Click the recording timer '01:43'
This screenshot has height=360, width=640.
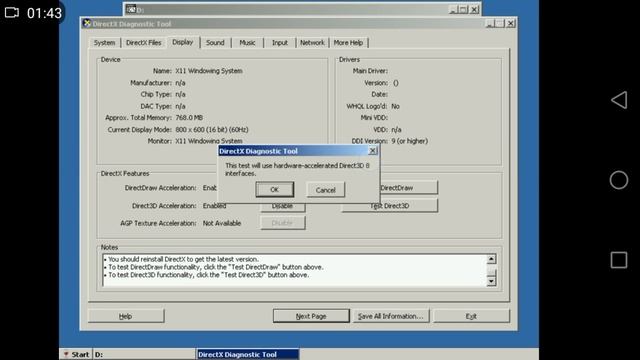[x=44, y=13]
